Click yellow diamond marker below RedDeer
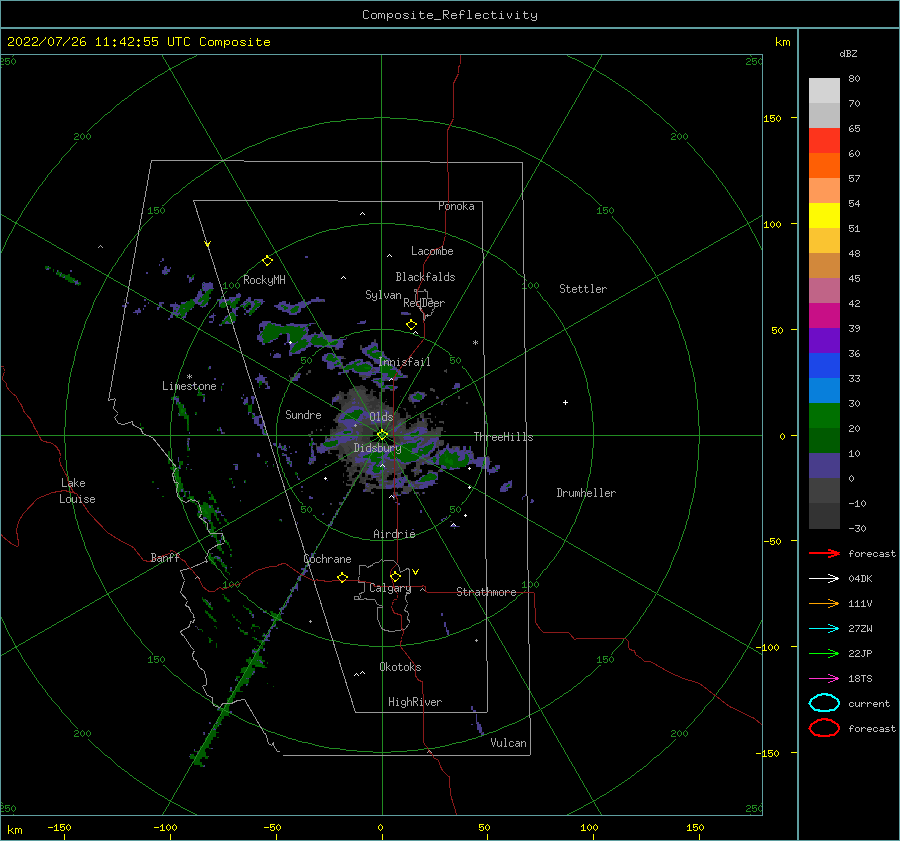 coord(411,325)
